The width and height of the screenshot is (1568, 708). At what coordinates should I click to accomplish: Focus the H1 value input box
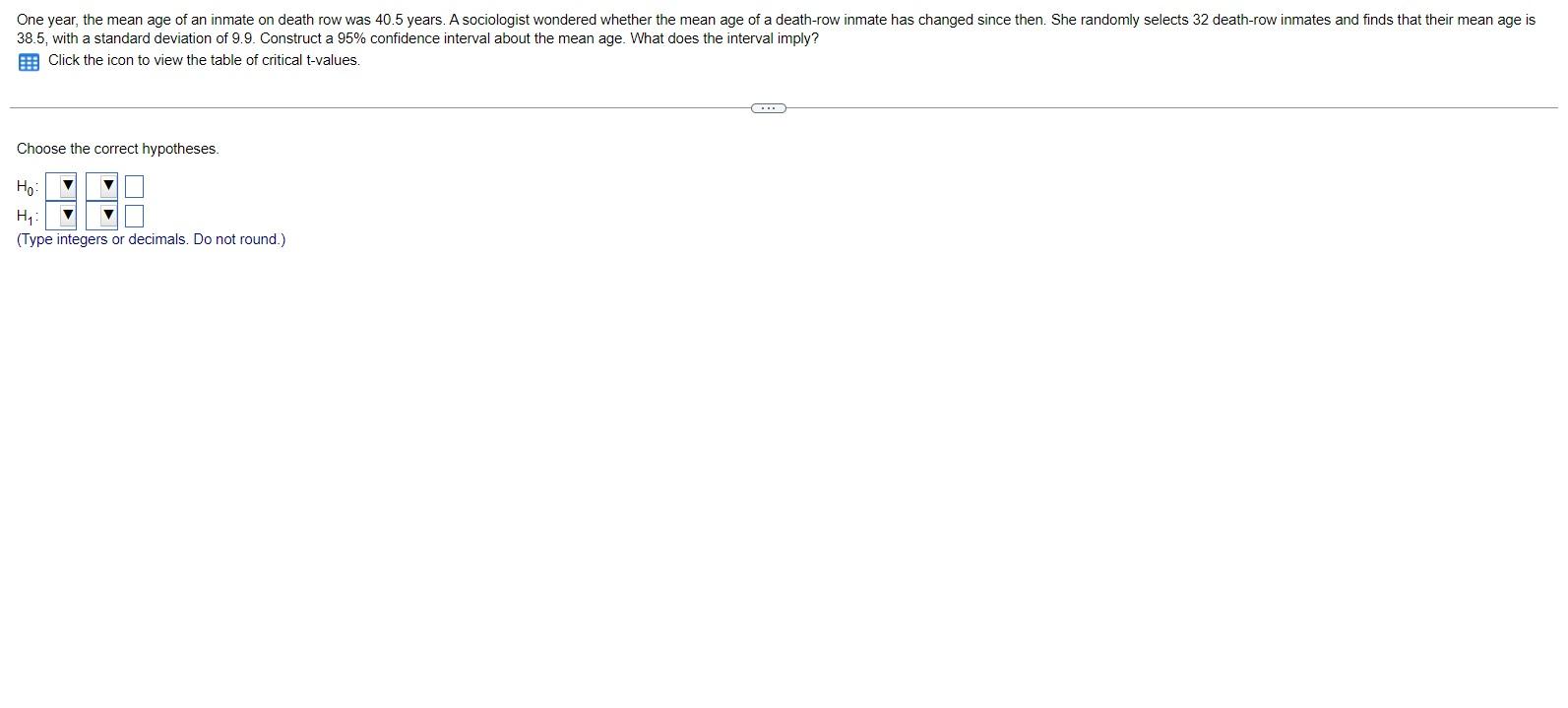point(134,215)
